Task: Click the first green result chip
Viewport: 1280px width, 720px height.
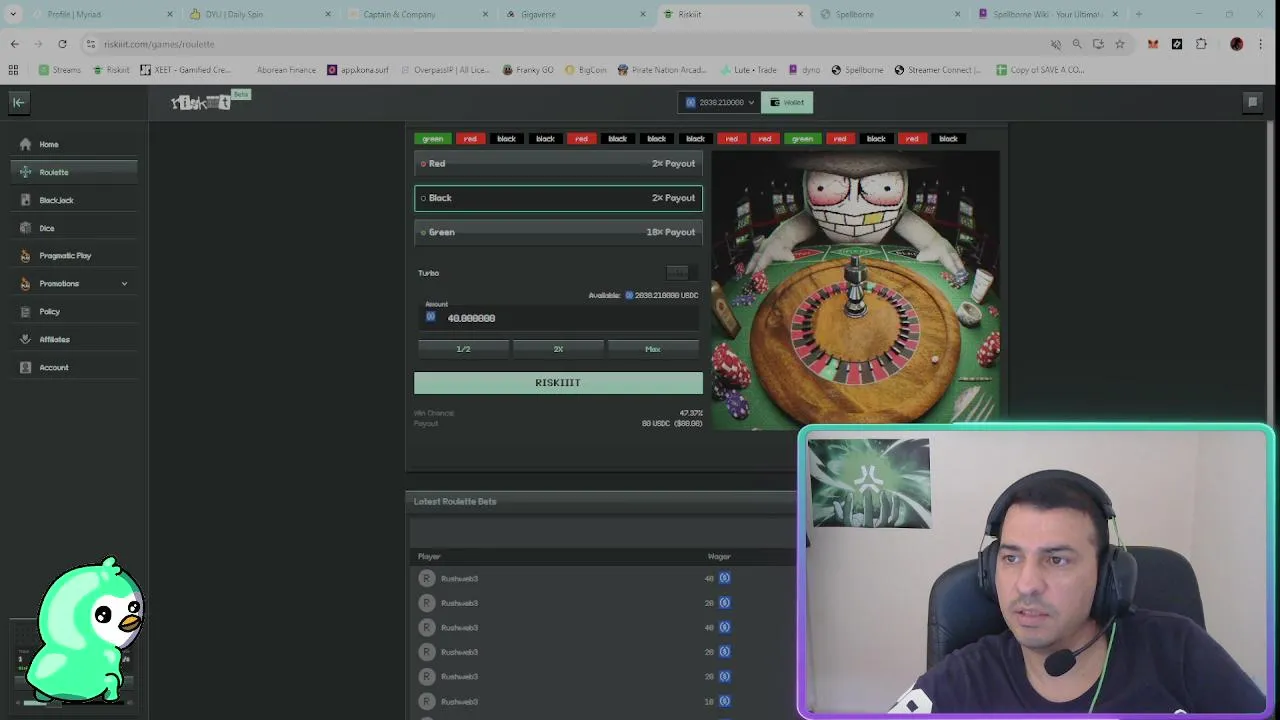Action: pos(432,139)
